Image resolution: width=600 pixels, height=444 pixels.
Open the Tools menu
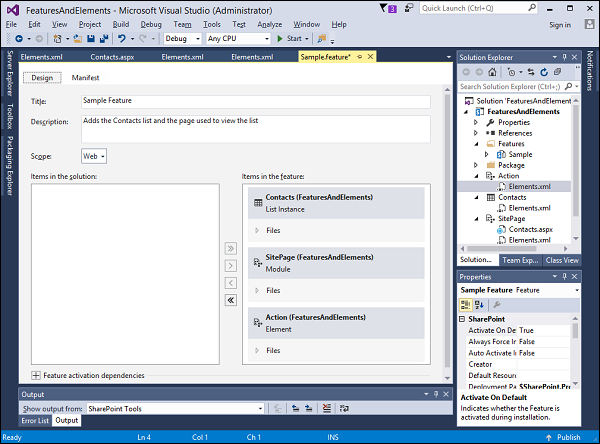212,24
